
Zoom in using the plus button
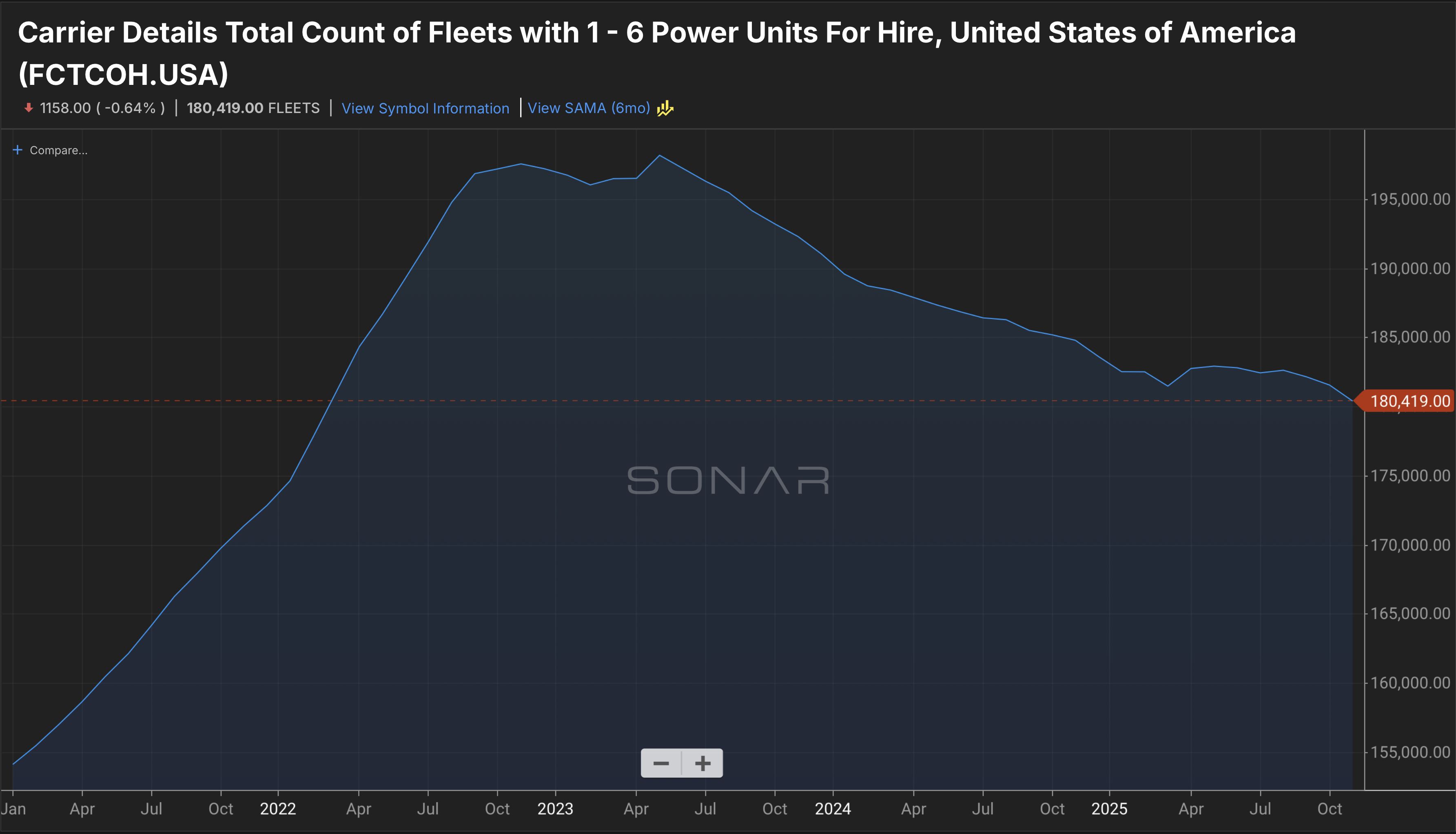coord(703,763)
